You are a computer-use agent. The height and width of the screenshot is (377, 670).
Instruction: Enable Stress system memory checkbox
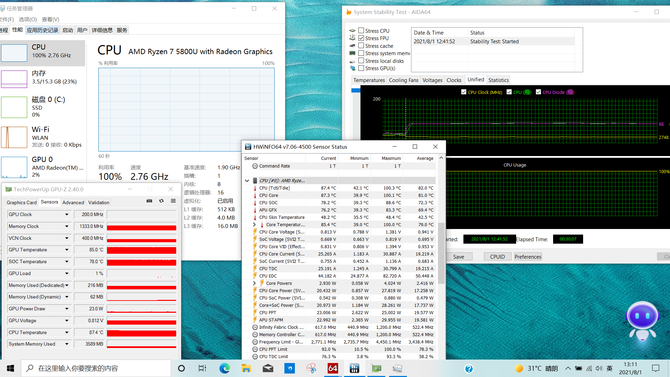pyautogui.click(x=361, y=53)
